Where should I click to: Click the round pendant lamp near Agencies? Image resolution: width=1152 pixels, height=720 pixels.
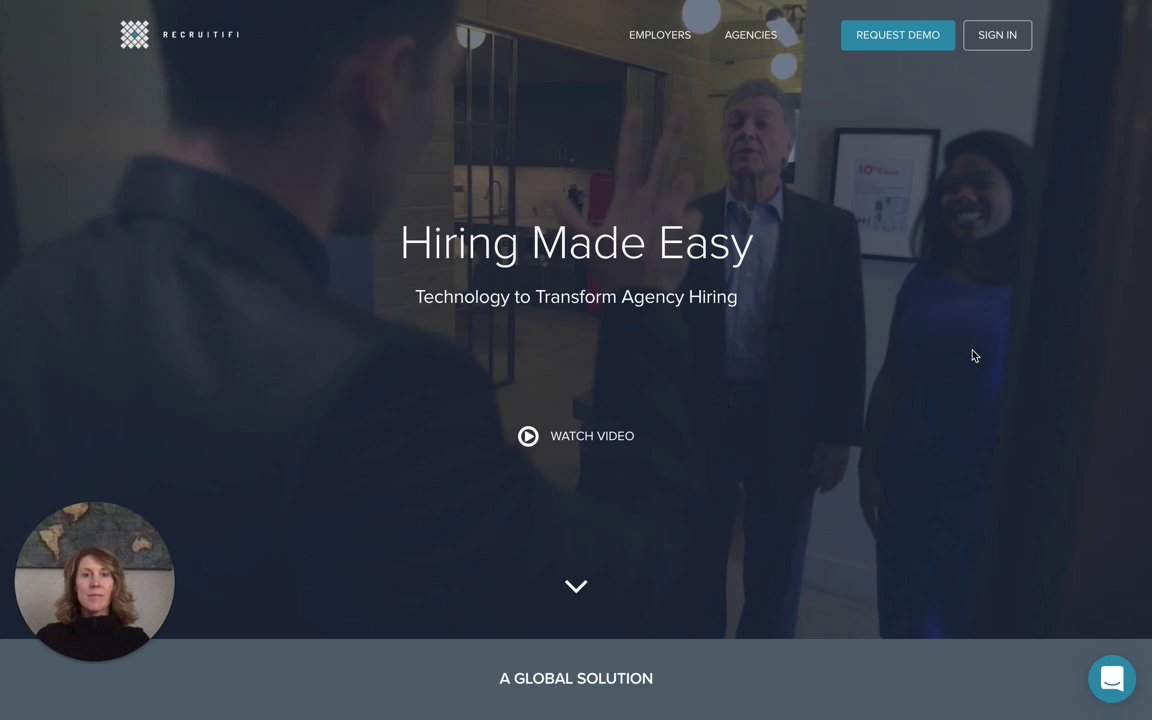pyautogui.click(x=784, y=65)
